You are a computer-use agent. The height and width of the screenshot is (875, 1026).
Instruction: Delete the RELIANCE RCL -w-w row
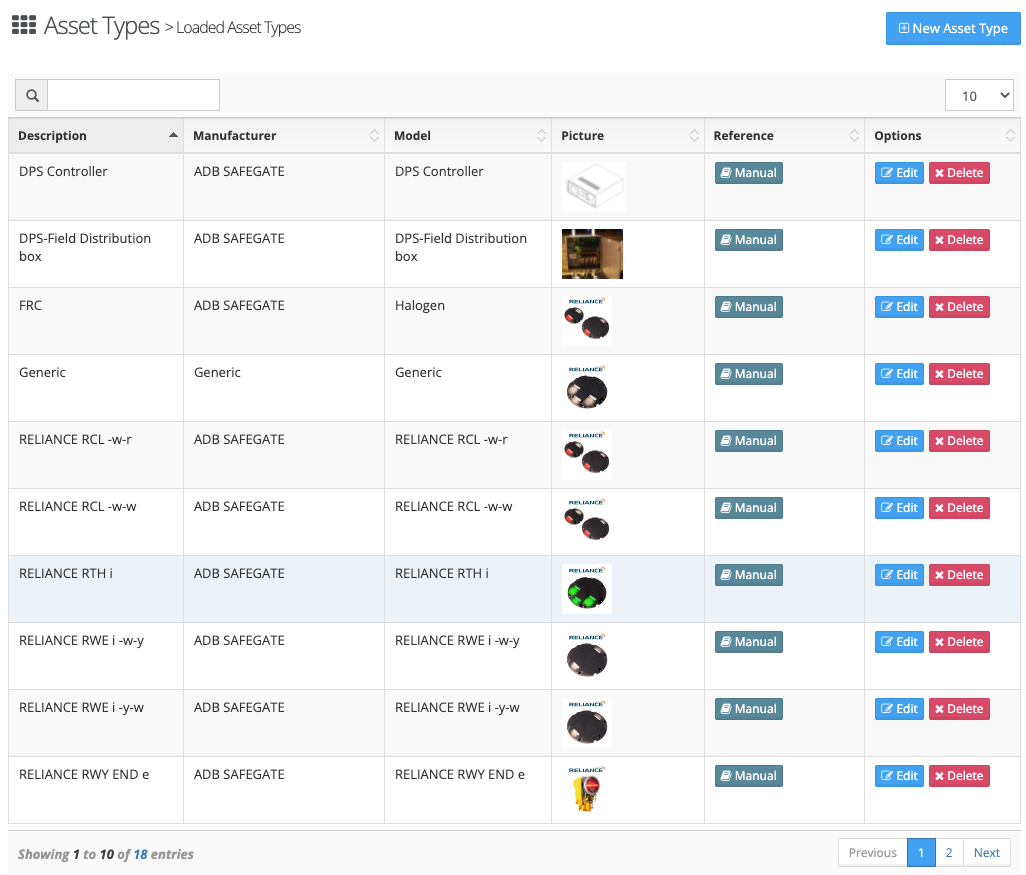[959, 508]
